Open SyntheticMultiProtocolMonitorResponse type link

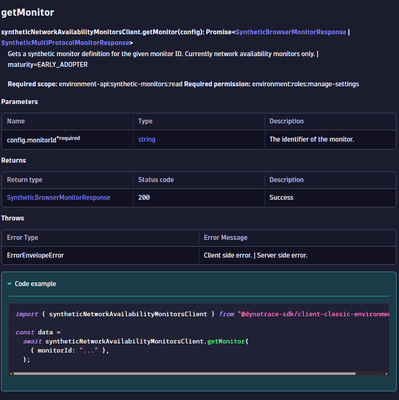[x=65, y=43]
